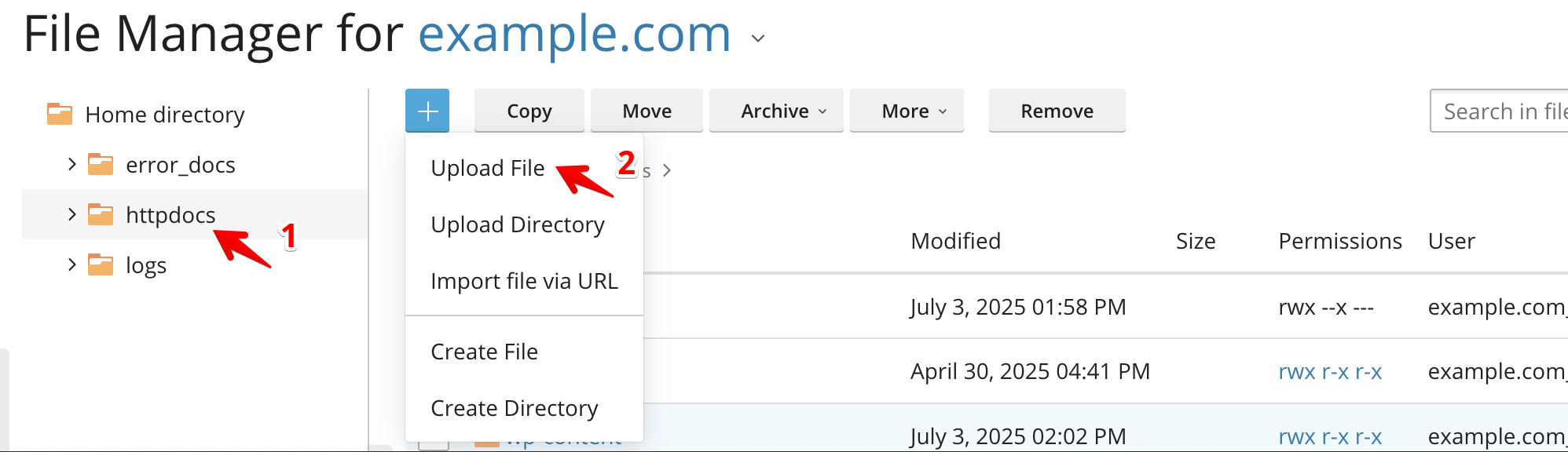Expand the error_docs tree node
The height and width of the screenshot is (452, 1568).
point(71,164)
